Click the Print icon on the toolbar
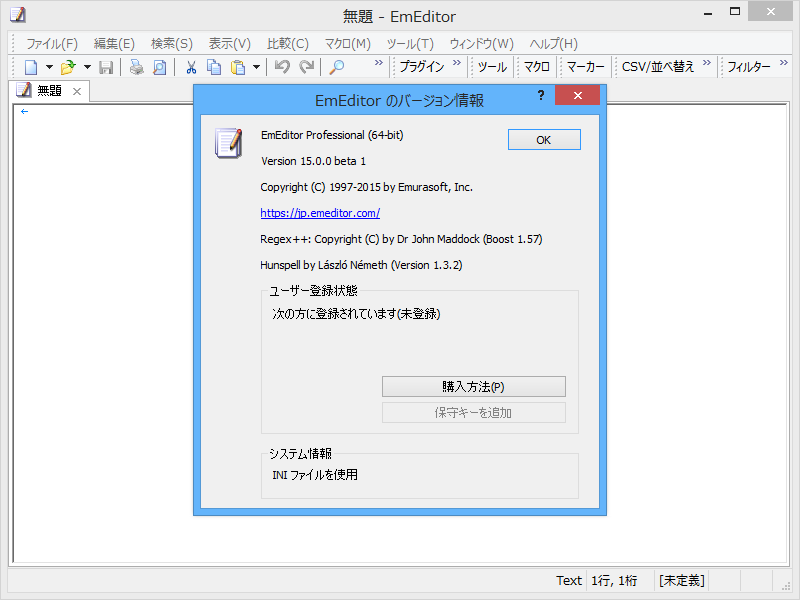The height and width of the screenshot is (600, 800). tap(136, 66)
